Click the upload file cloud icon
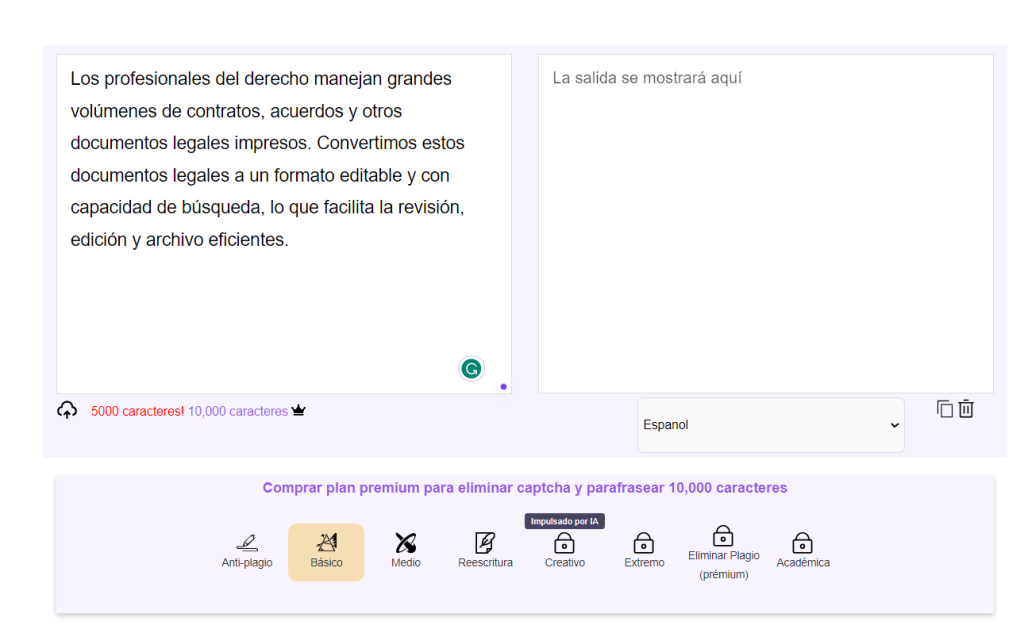The image size is (1024, 633). point(67,410)
